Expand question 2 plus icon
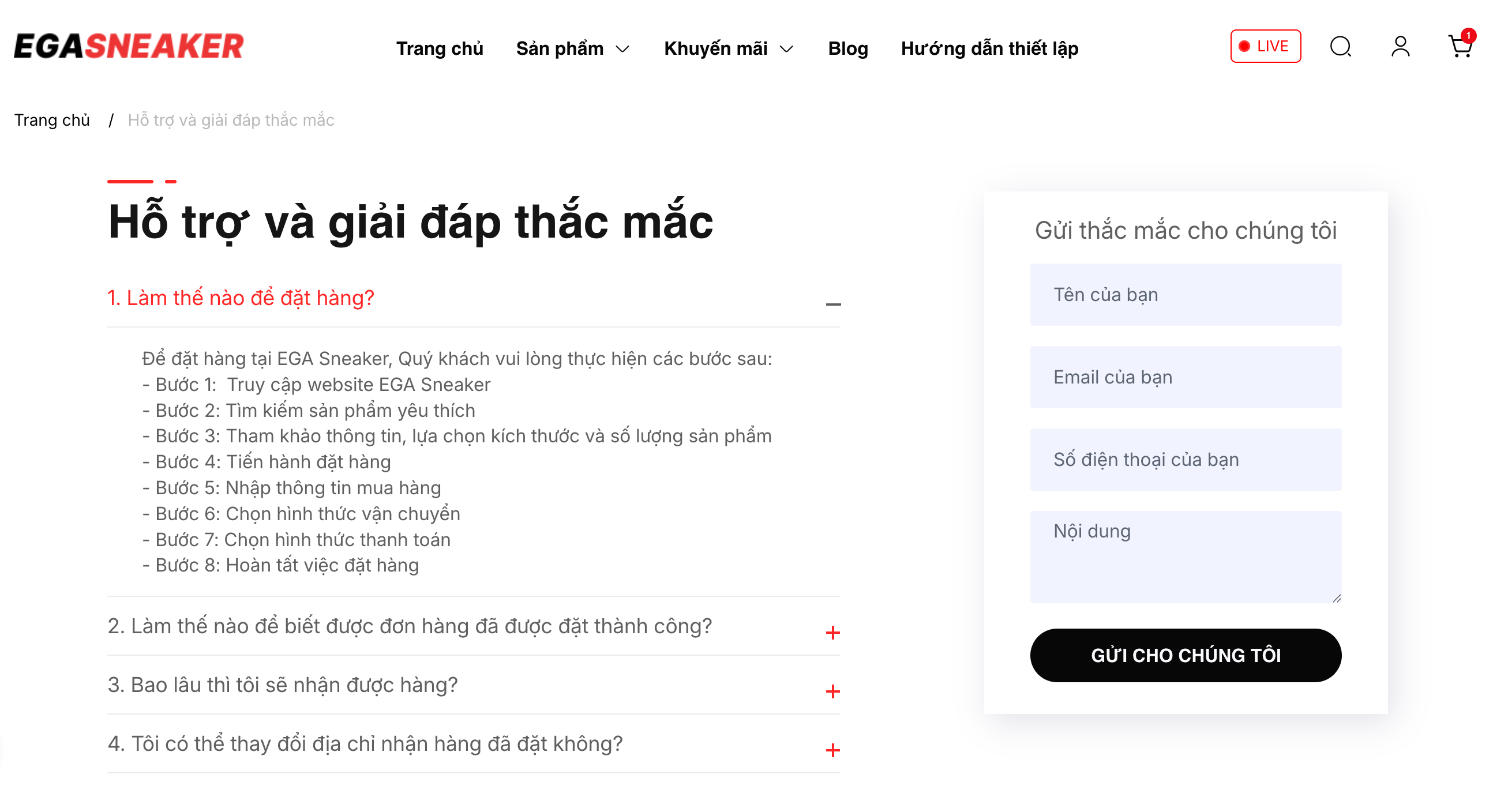Viewport: 1493px width, 812px height. point(833,632)
